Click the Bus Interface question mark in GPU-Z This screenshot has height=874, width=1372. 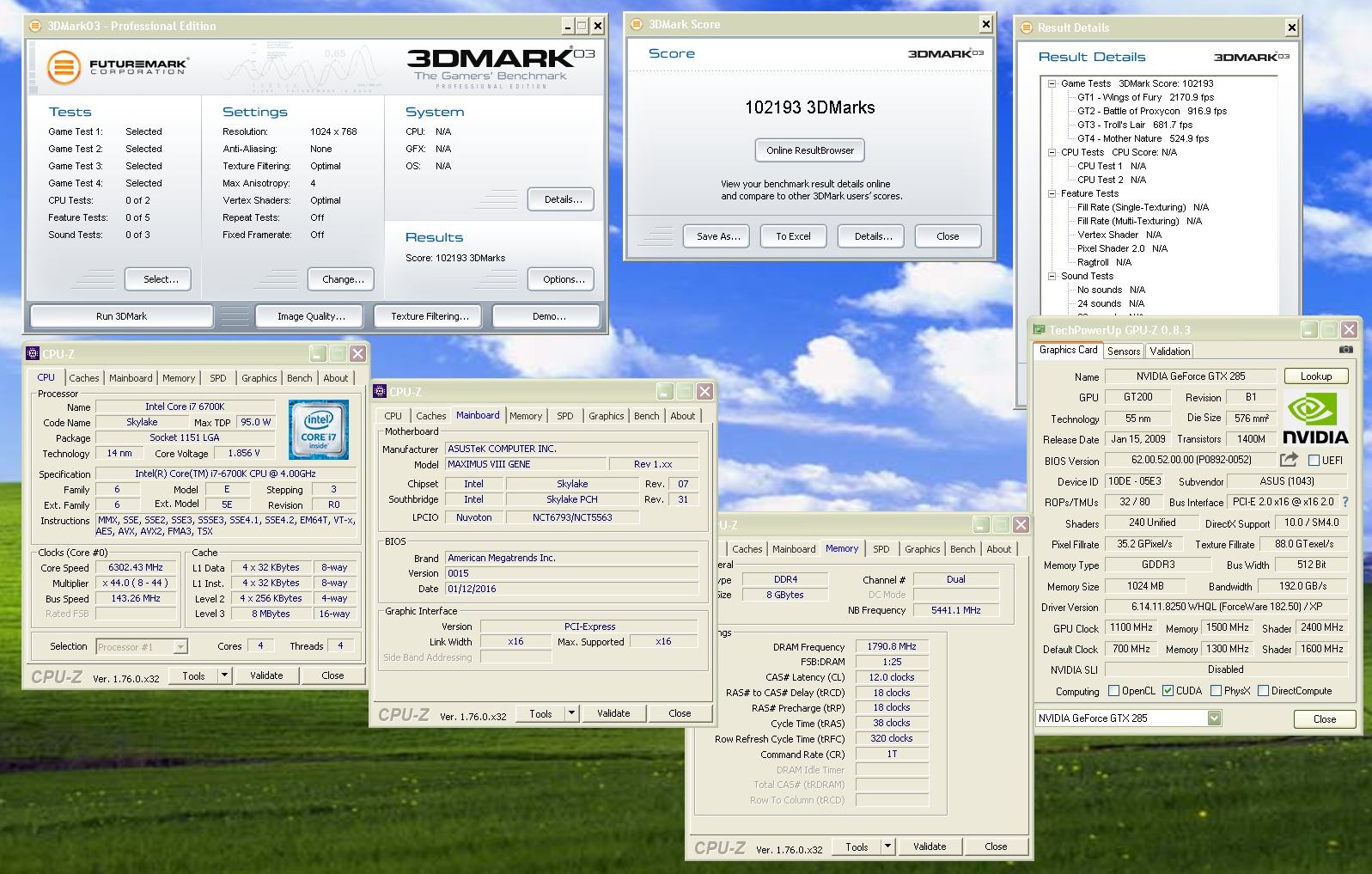click(1345, 502)
